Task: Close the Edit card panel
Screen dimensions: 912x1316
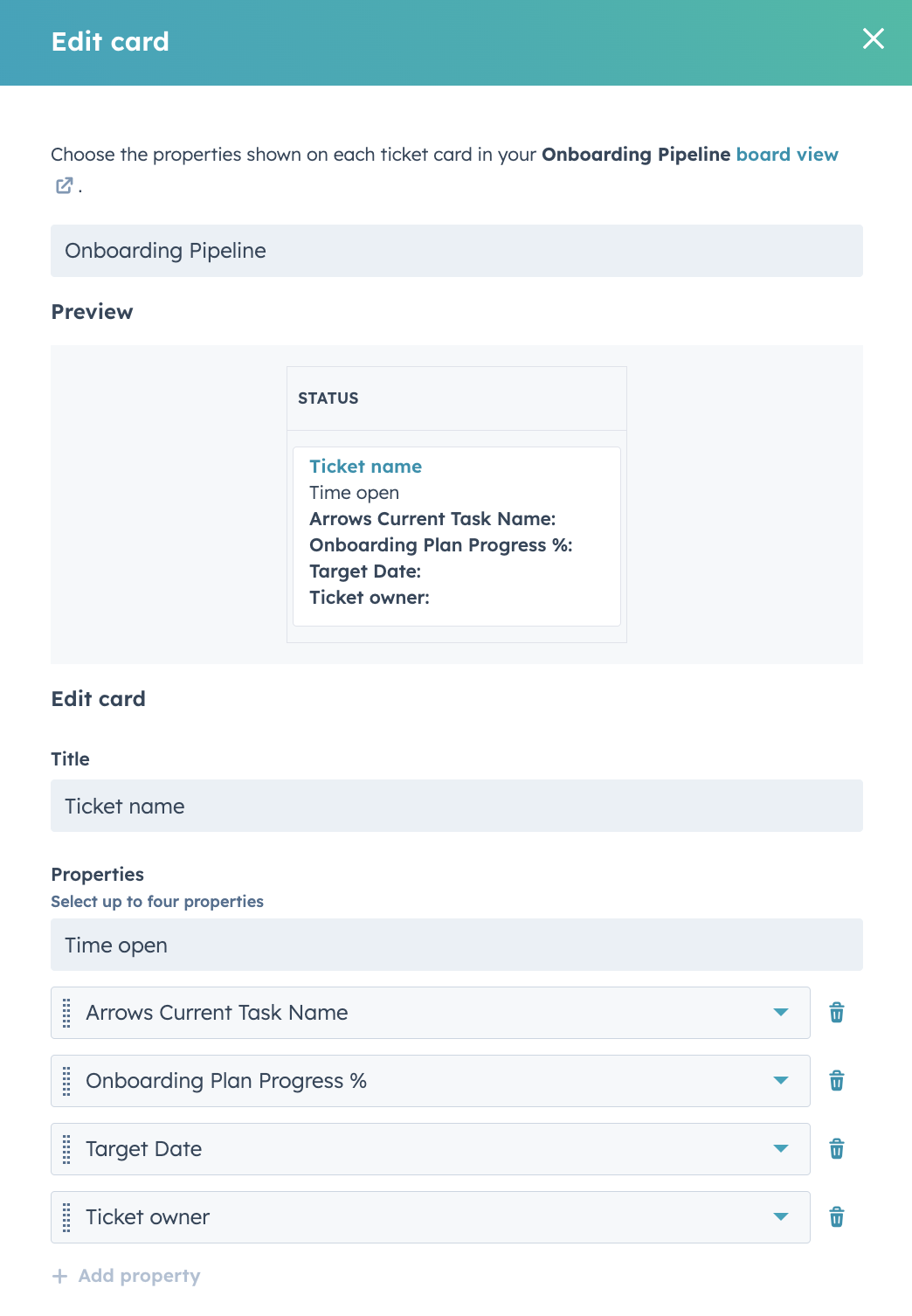Action: pos(874,38)
